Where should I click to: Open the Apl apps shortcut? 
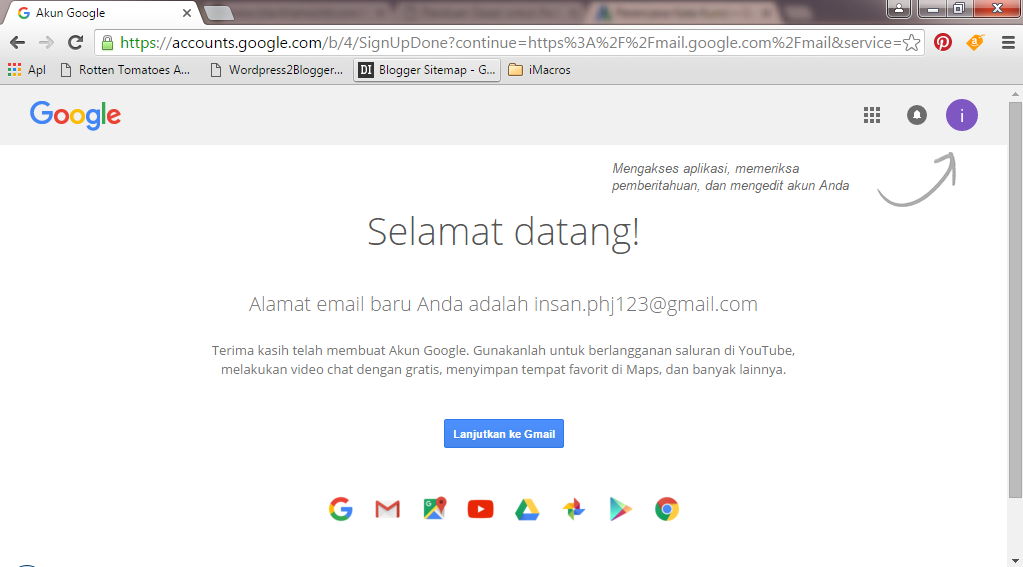27,70
